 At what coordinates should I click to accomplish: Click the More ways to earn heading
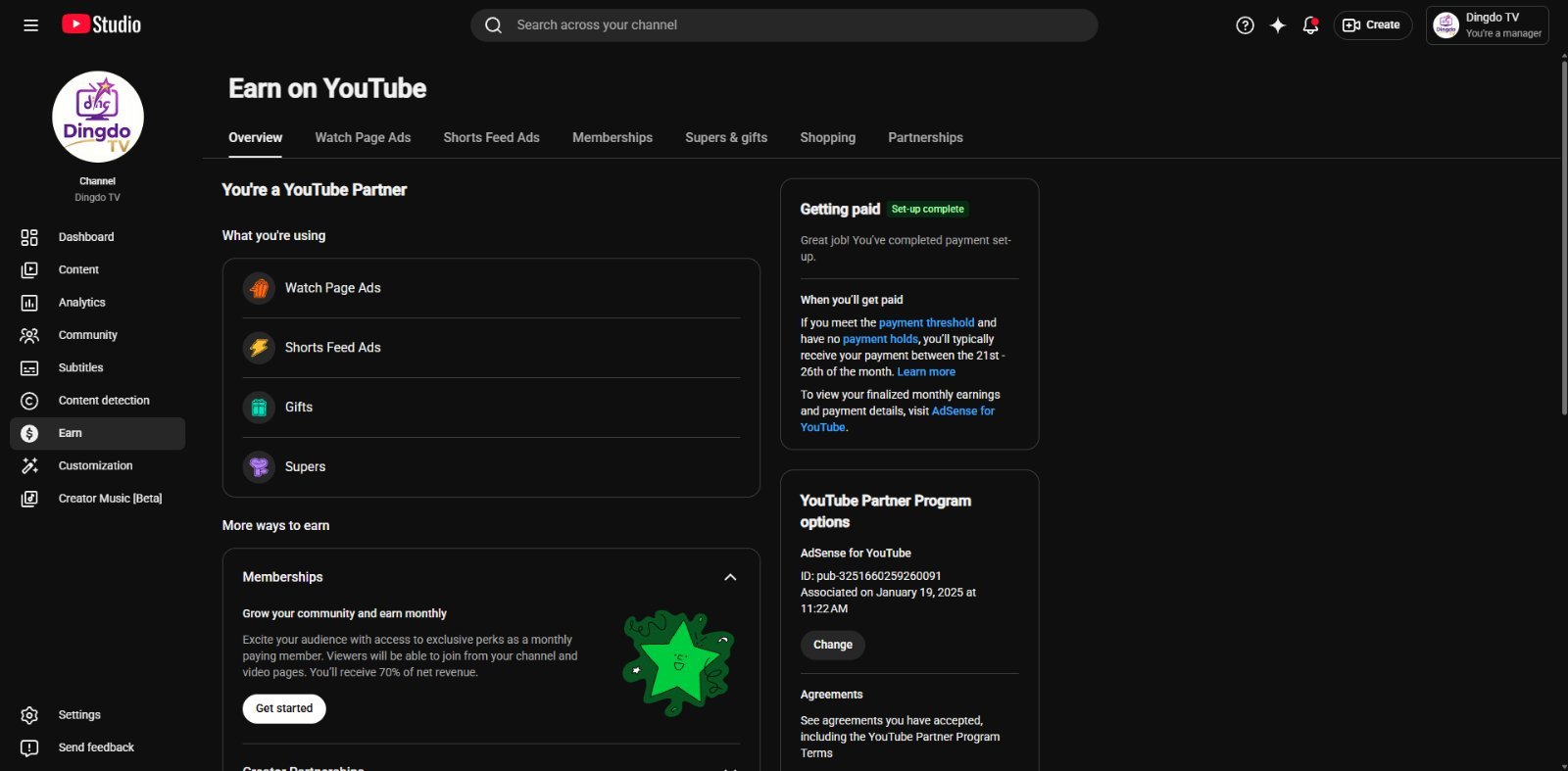tap(275, 526)
